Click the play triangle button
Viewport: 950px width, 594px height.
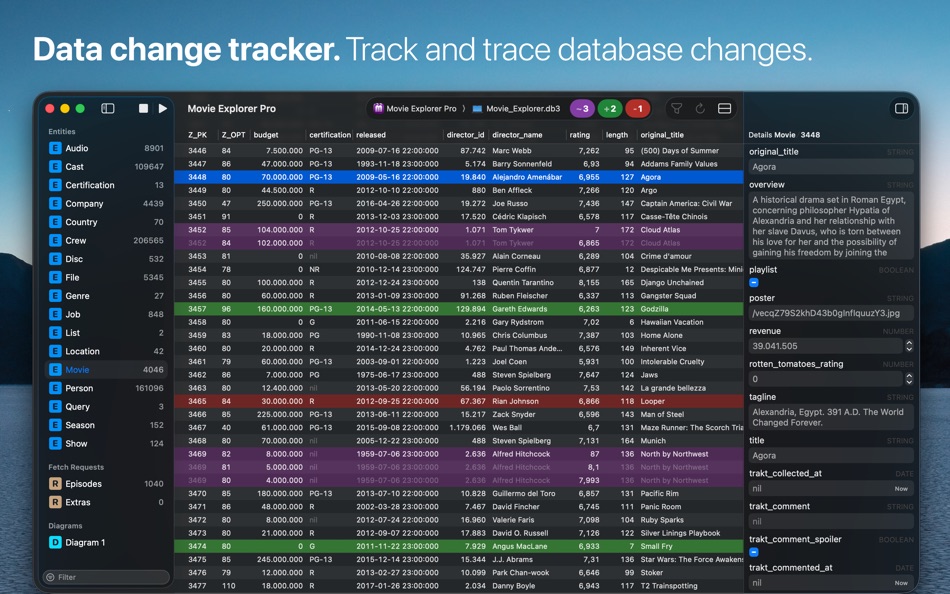162,108
